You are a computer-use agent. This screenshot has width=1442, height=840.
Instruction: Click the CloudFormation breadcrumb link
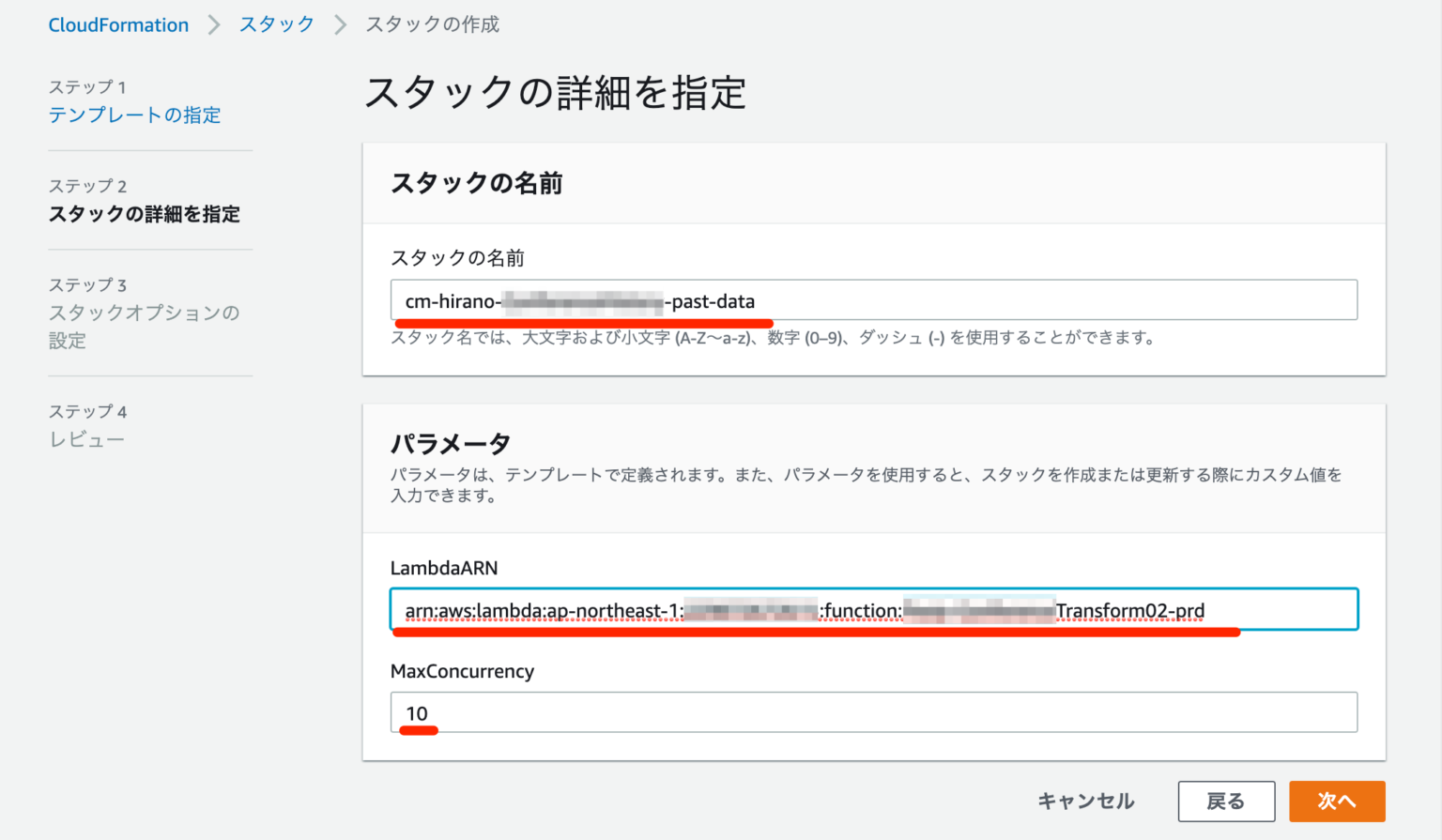click(x=118, y=25)
